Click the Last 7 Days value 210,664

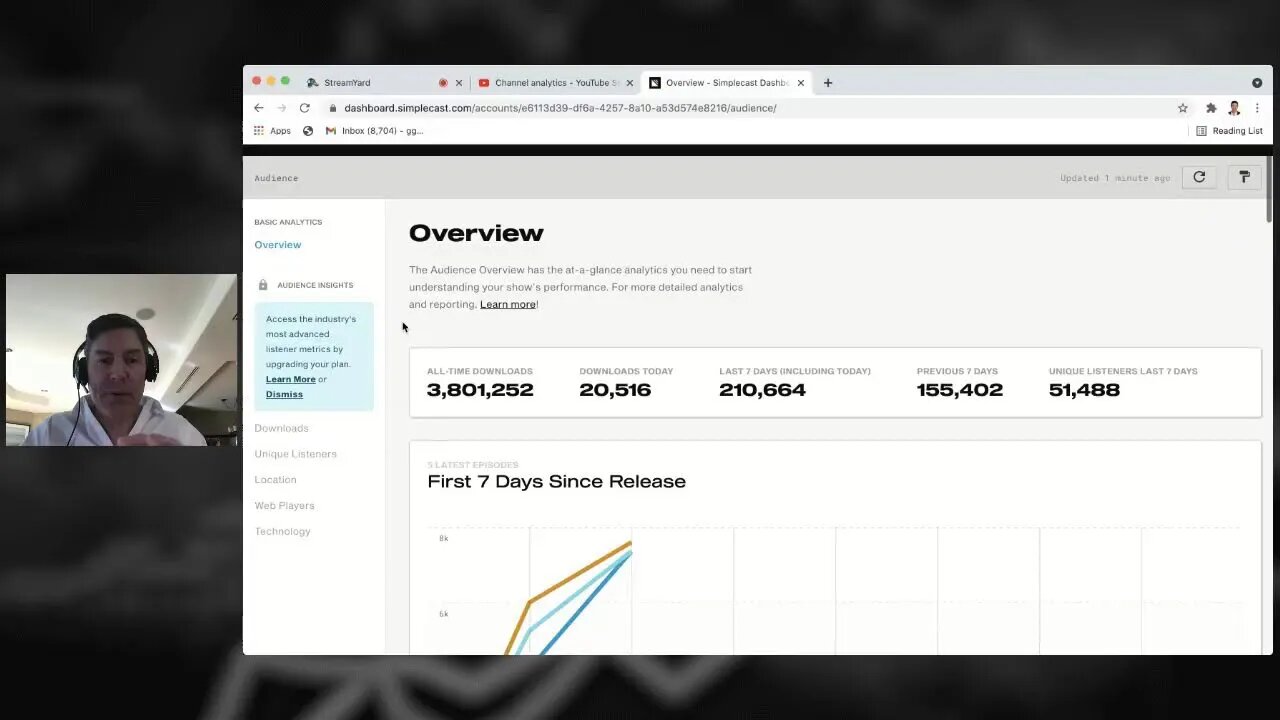click(x=762, y=390)
